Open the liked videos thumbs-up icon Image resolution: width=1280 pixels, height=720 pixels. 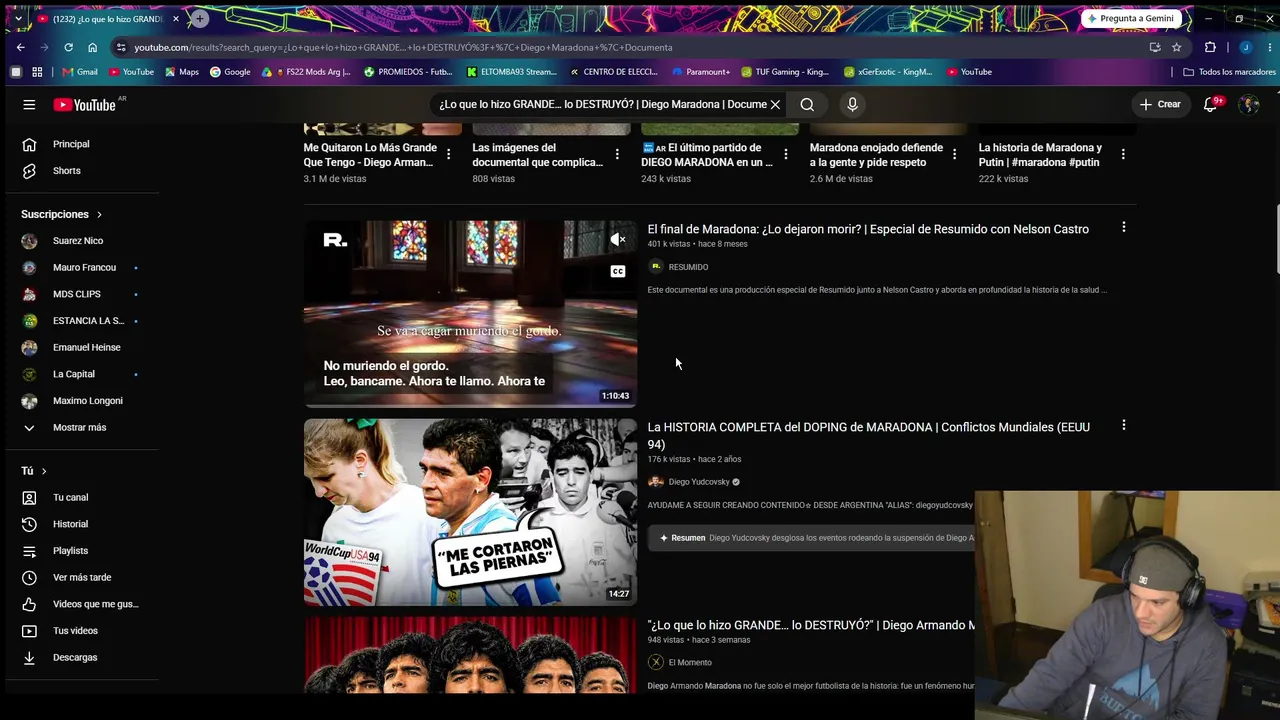point(29,604)
